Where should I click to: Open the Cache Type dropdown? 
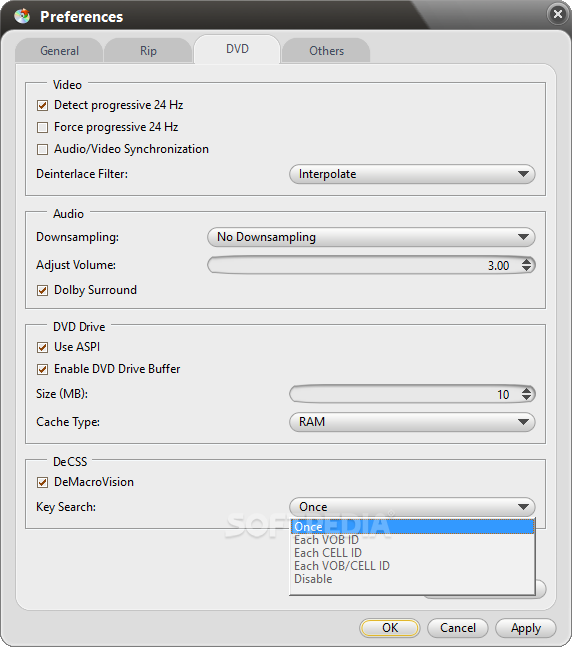tap(412, 422)
